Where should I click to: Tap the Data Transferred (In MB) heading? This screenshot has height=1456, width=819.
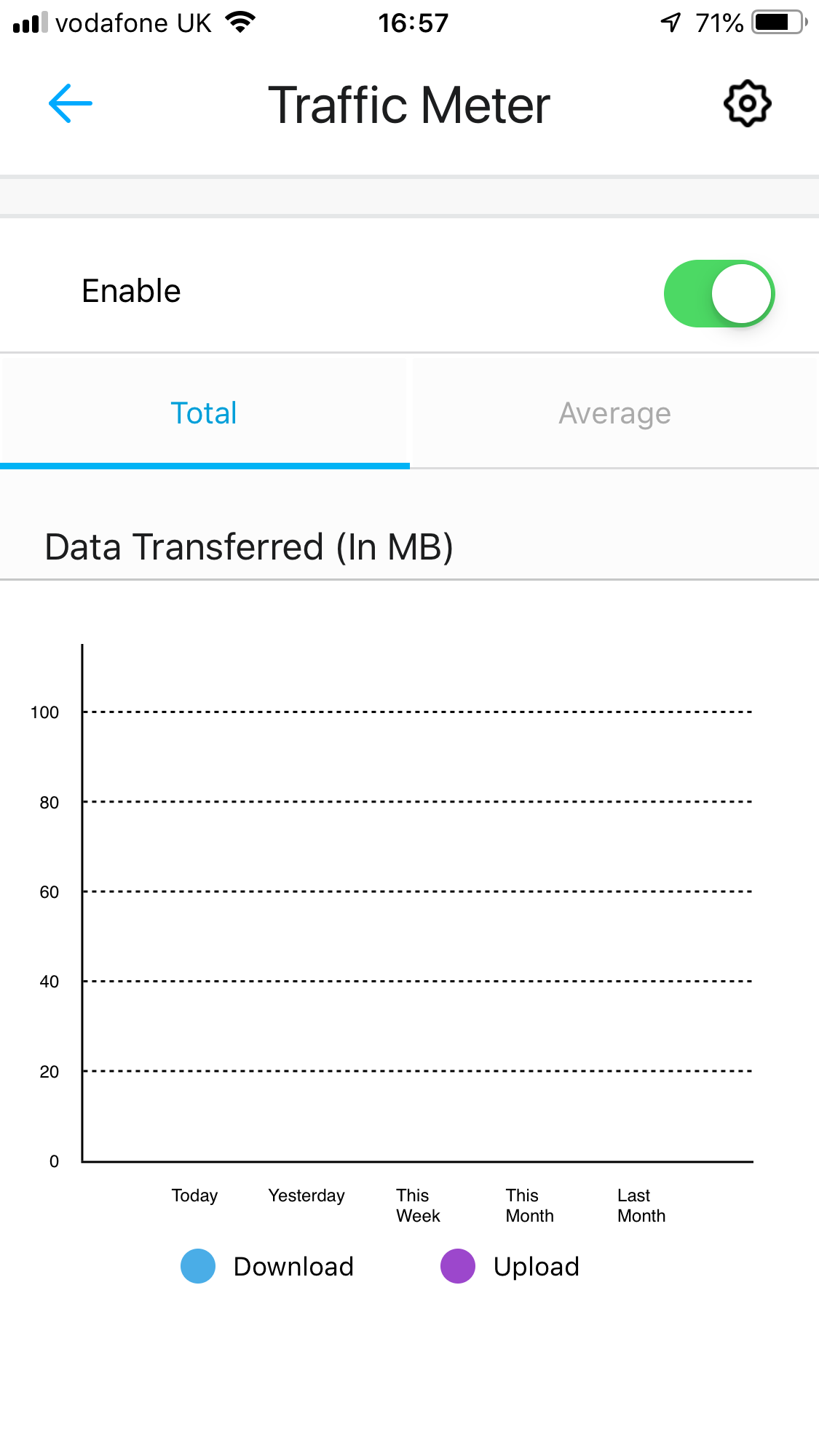tap(249, 547)
